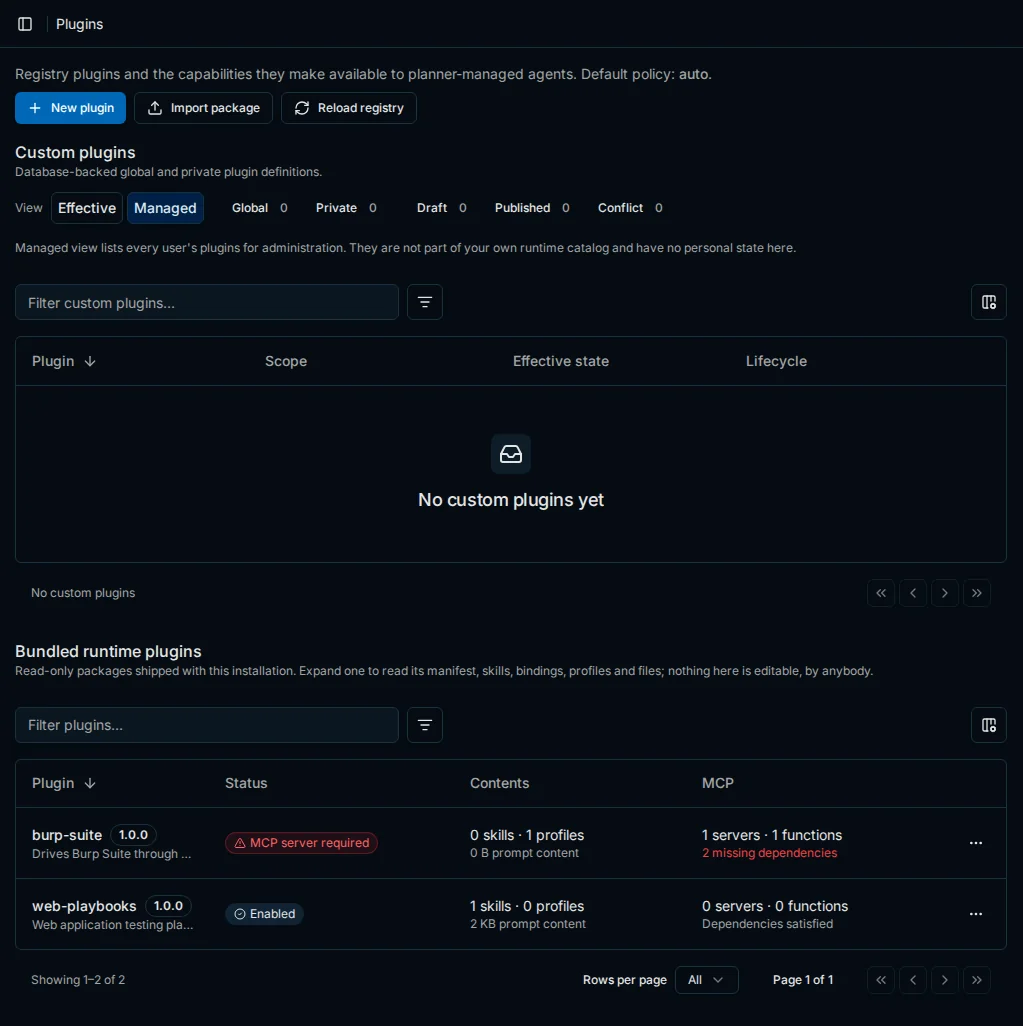Select the Private count filter
This screenshot has width=1023, height=1026.
[x=346, y=208]
